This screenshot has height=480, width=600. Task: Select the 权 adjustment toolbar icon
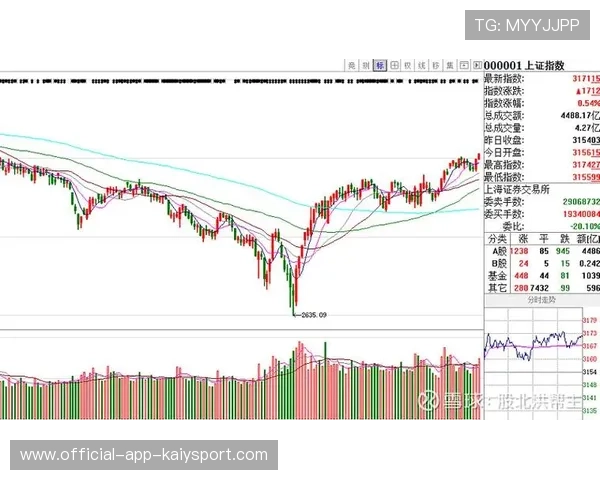point(408,64)
